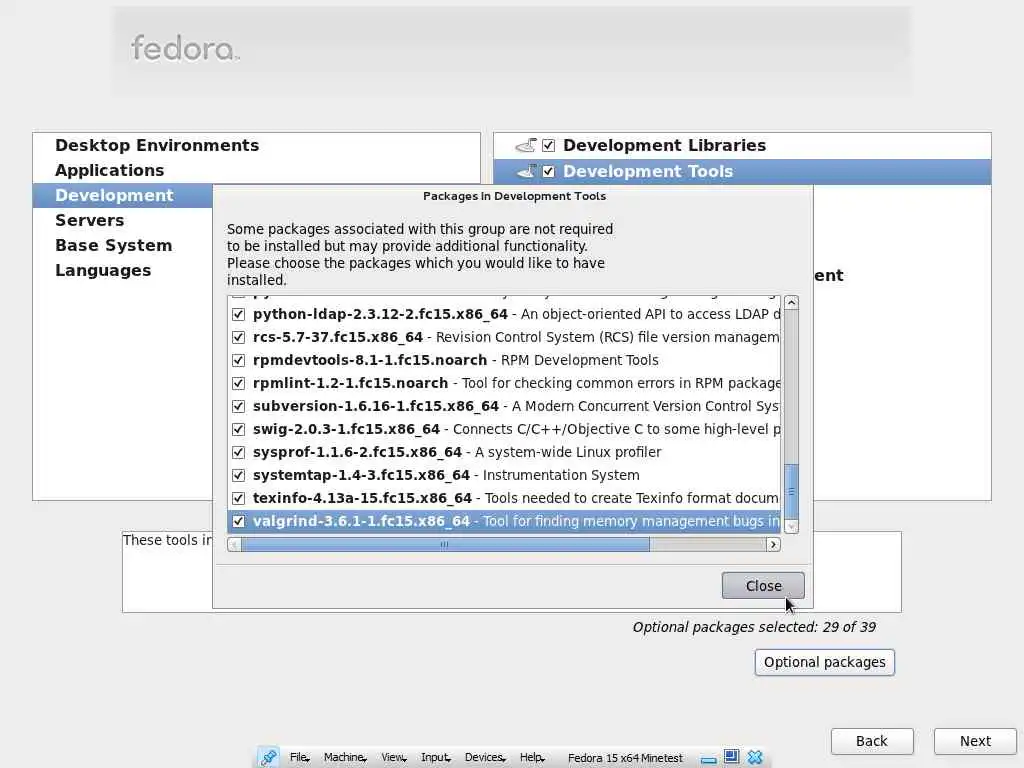The height and width of the screenshot is (768, 1024).
Task: Select the Languages category
Action: [123, 270]
